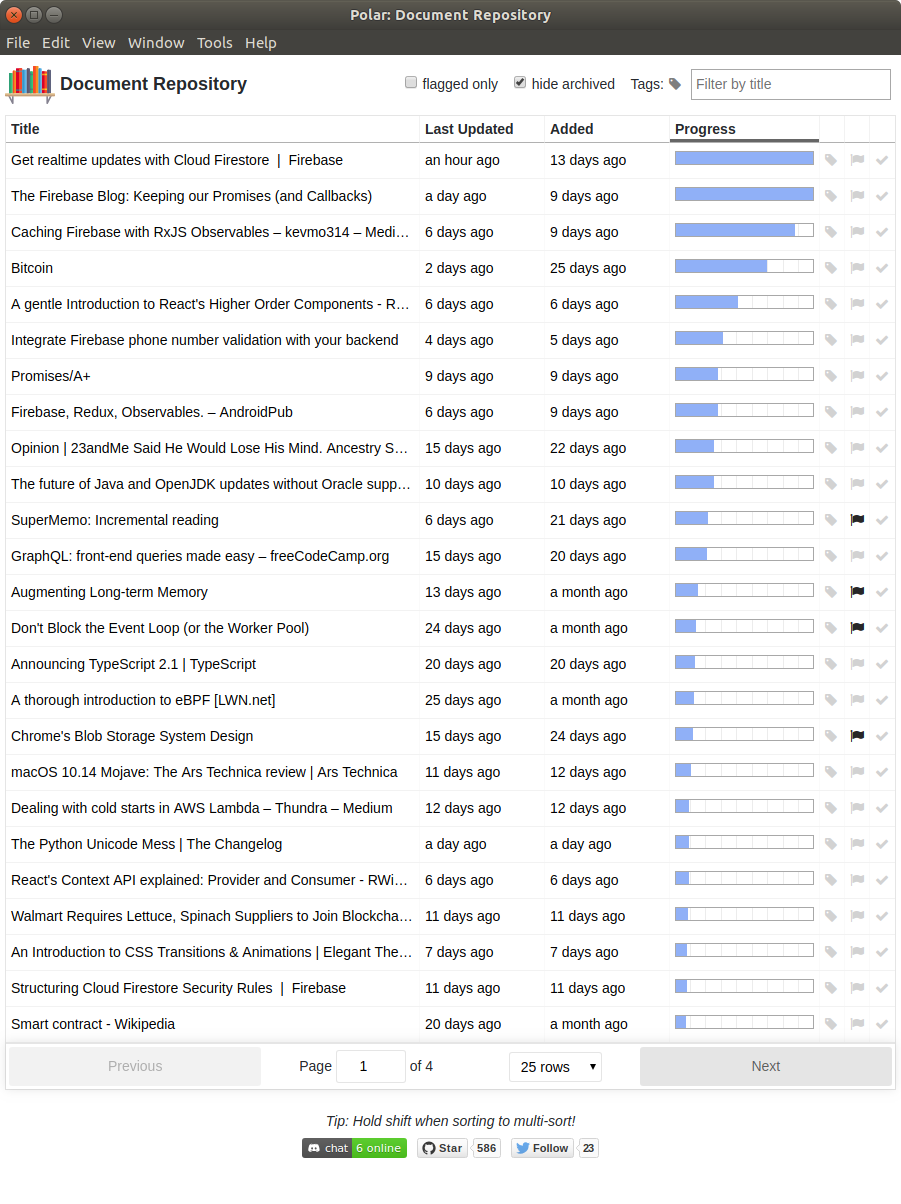This screenshot has width=901, height=1204.
Task: Open the rows per page dropdown
Action: tap(555, 1067)
